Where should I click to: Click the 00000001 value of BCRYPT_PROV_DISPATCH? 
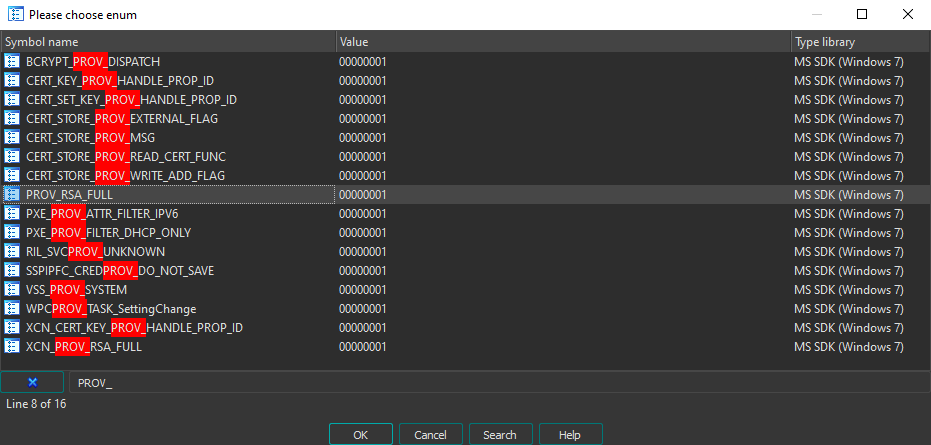click(x=363, y=61)
